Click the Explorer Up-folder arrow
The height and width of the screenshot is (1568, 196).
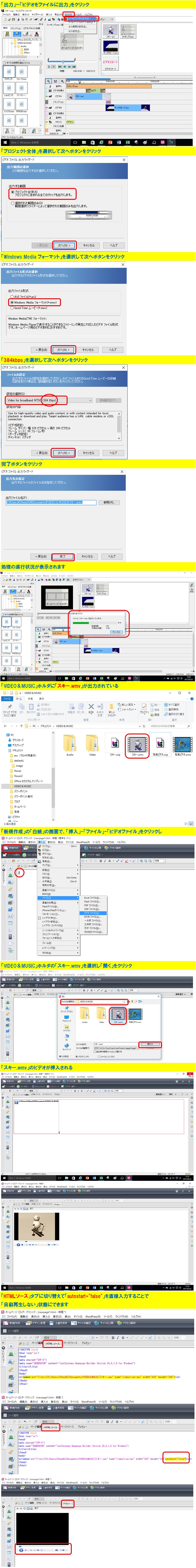tap(21, 726)
